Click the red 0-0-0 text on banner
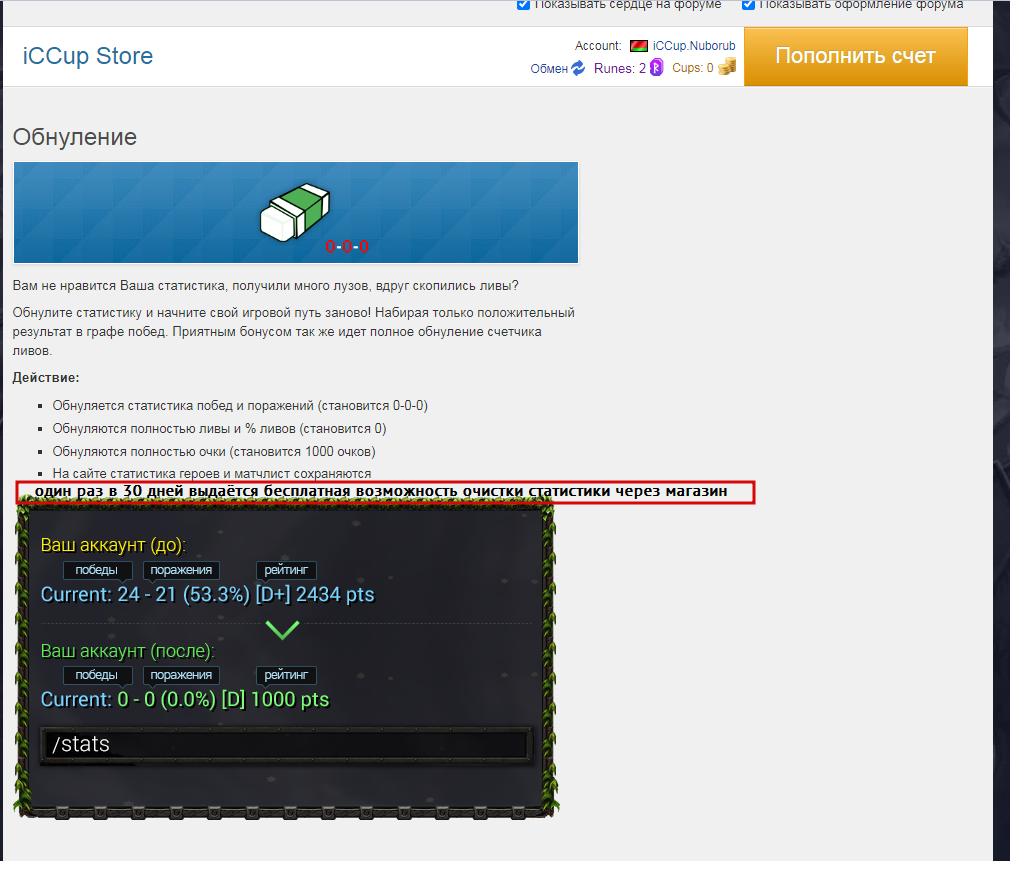The width and height of the screenshot is (1010, 892). tap(347, 247)
